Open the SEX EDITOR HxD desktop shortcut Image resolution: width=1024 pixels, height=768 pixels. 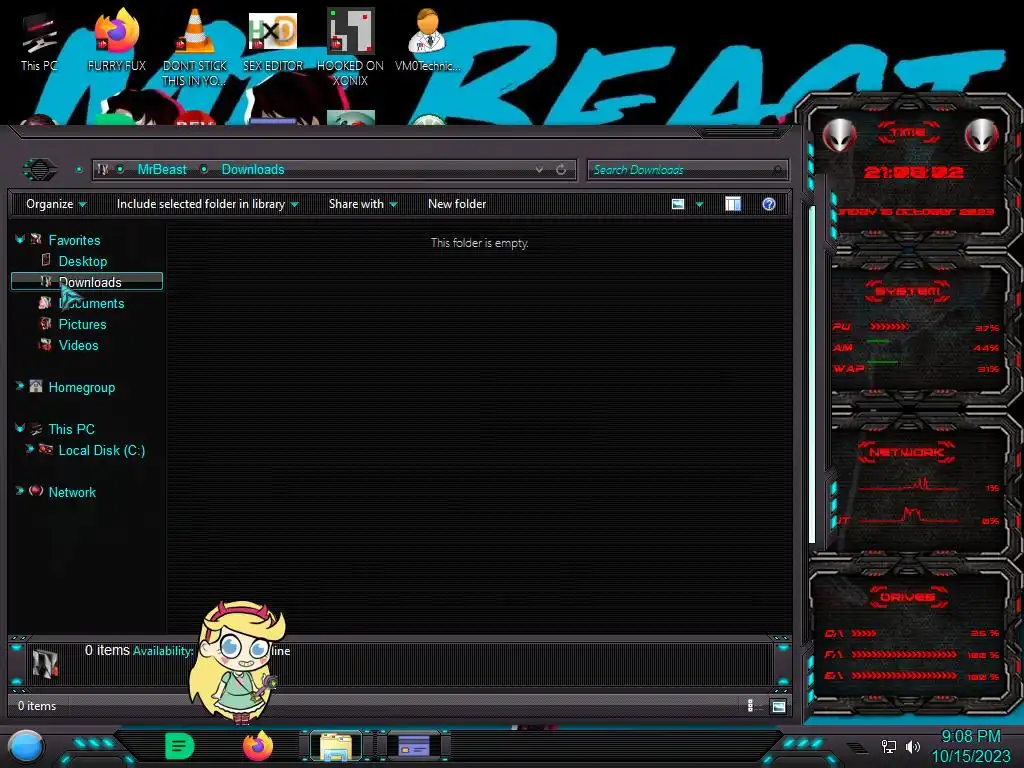click(273, 40)
